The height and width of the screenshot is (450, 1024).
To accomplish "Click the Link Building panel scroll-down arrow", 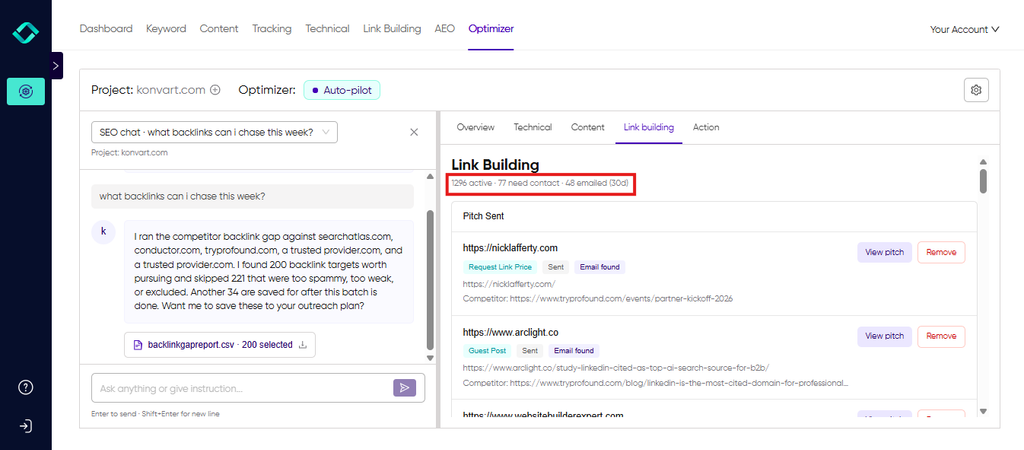I will [x=984, y=411].
